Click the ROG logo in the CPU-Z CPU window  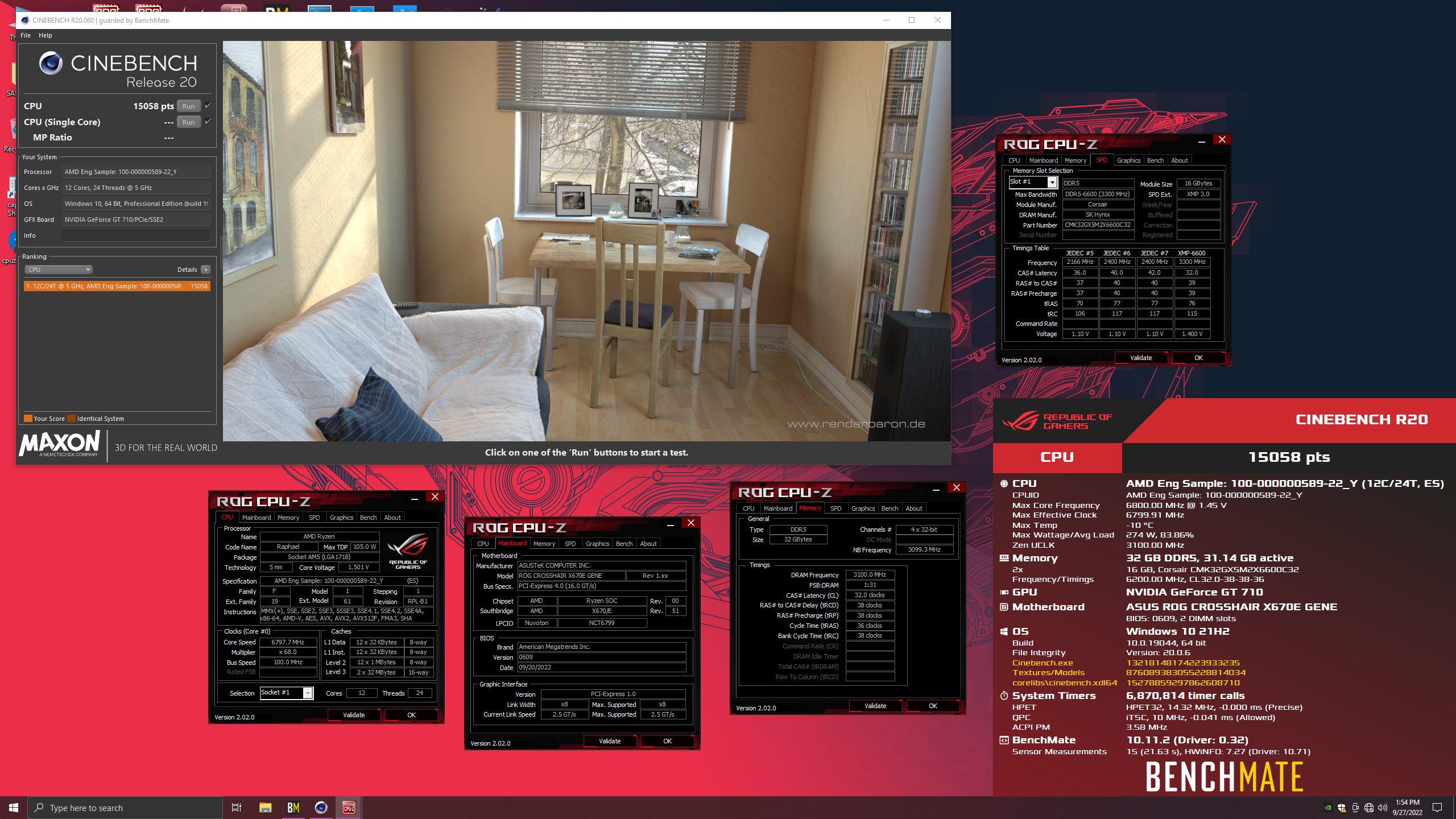(x=408, y=551)
